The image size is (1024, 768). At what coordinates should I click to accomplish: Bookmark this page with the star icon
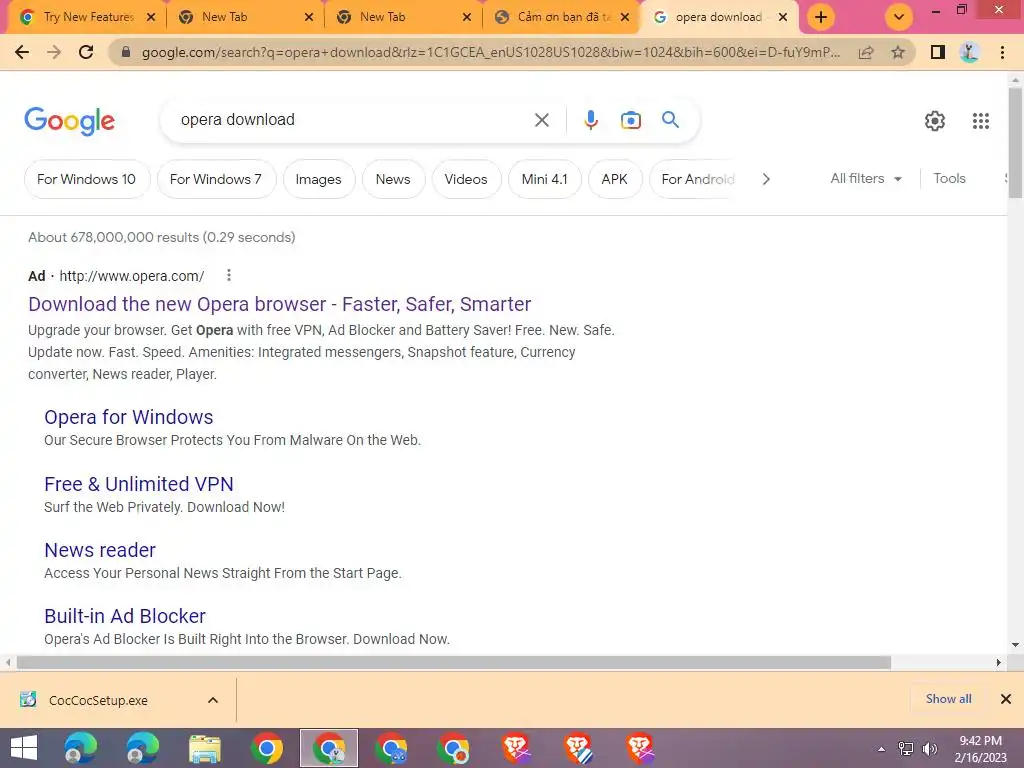click(898, 52)
